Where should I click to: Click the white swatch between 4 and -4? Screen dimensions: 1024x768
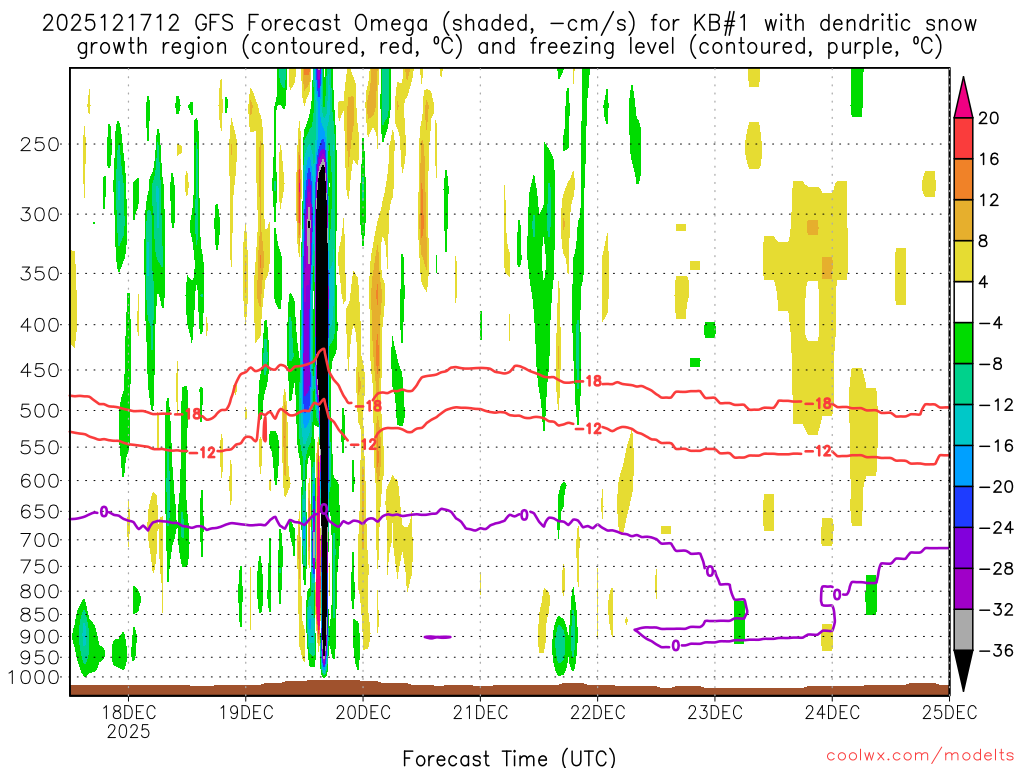(x=963, y=302)
